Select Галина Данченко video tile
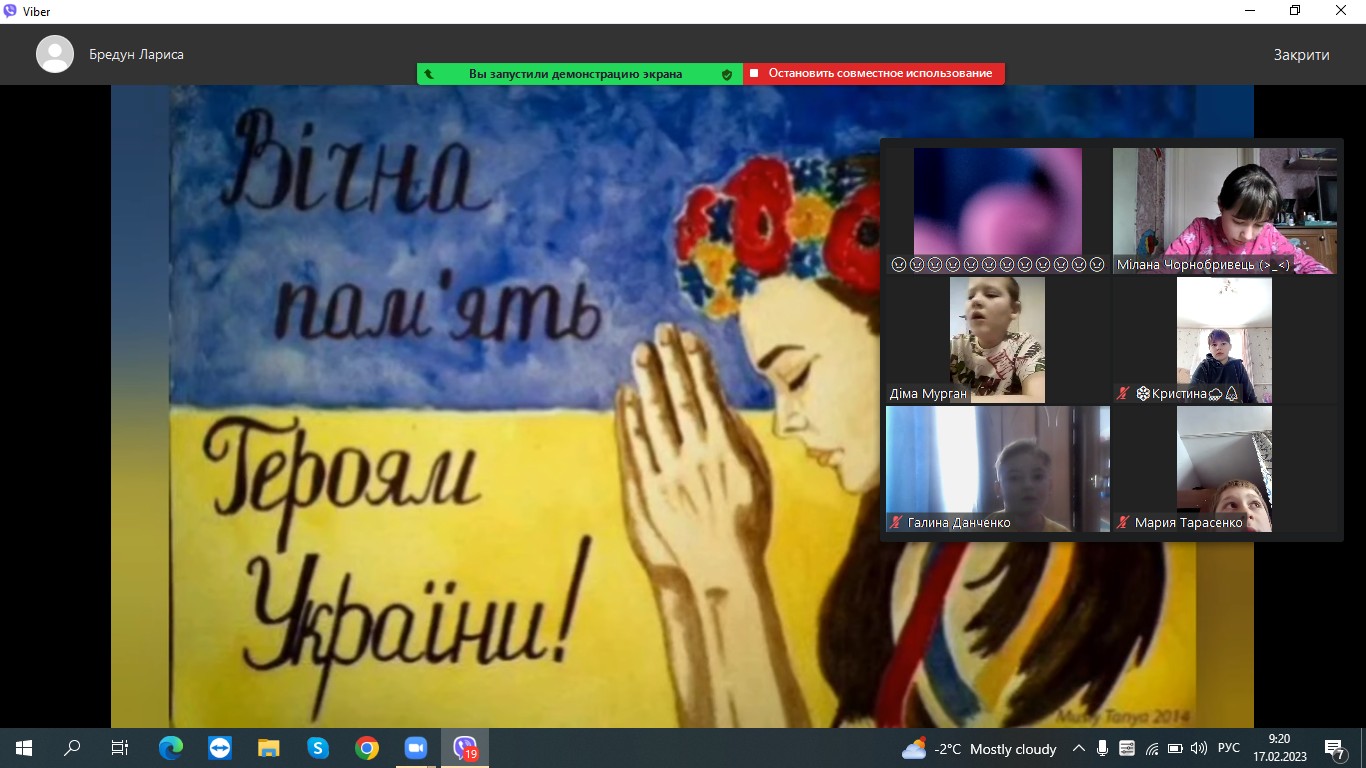This screenshot has width=1366, height=768. [998, 469]
